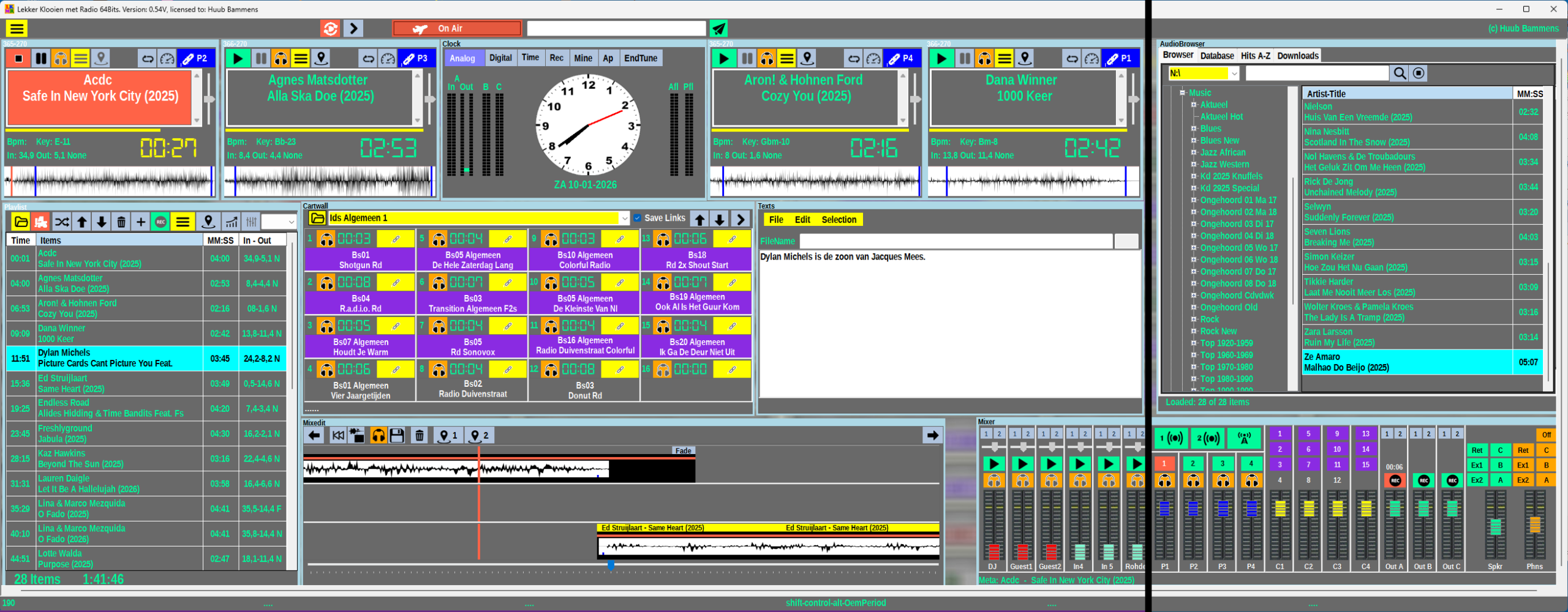Click the save floppy icon in Mixedit

[397, 436]
